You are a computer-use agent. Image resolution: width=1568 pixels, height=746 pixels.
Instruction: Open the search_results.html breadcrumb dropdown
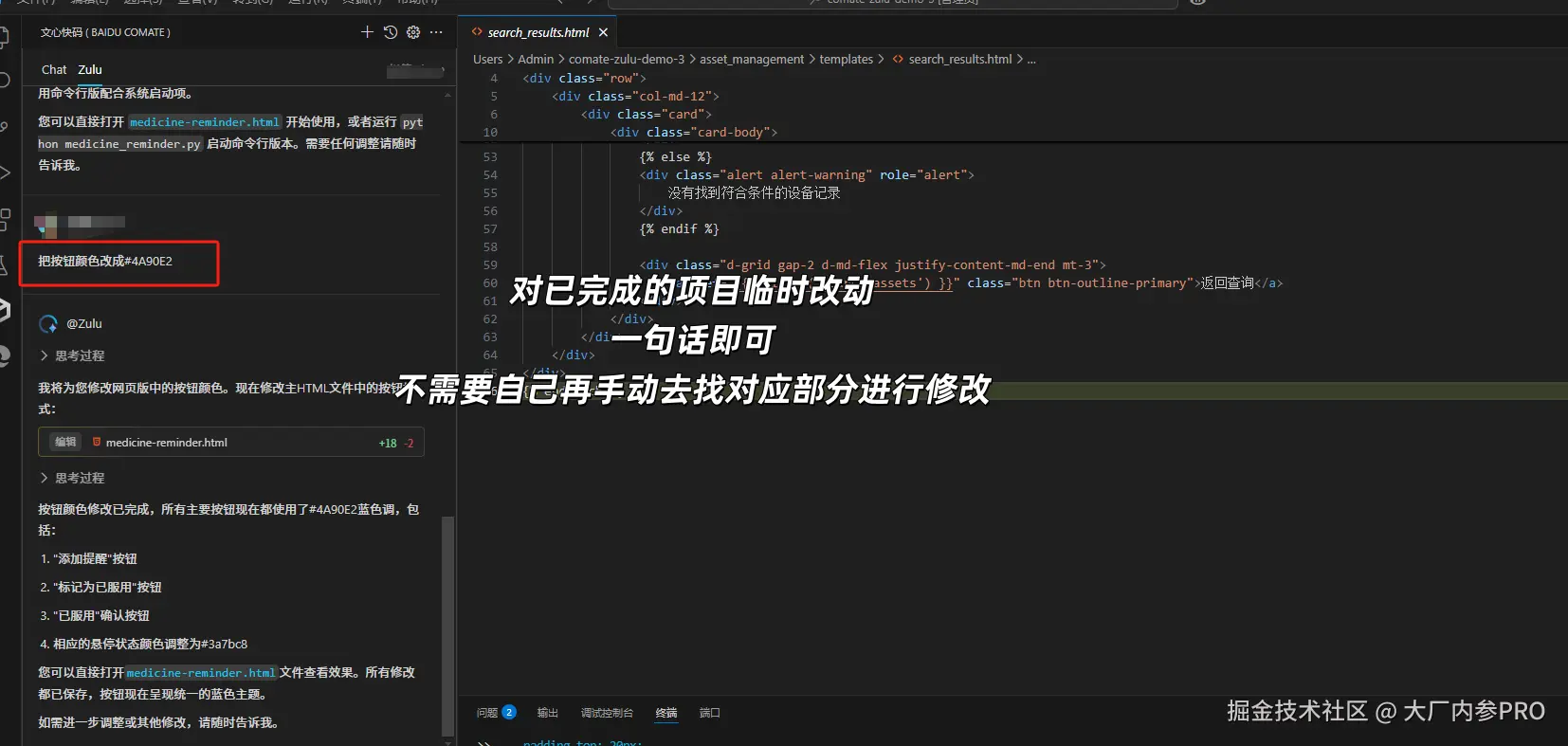pyautogui.click(x=960, y=59)
